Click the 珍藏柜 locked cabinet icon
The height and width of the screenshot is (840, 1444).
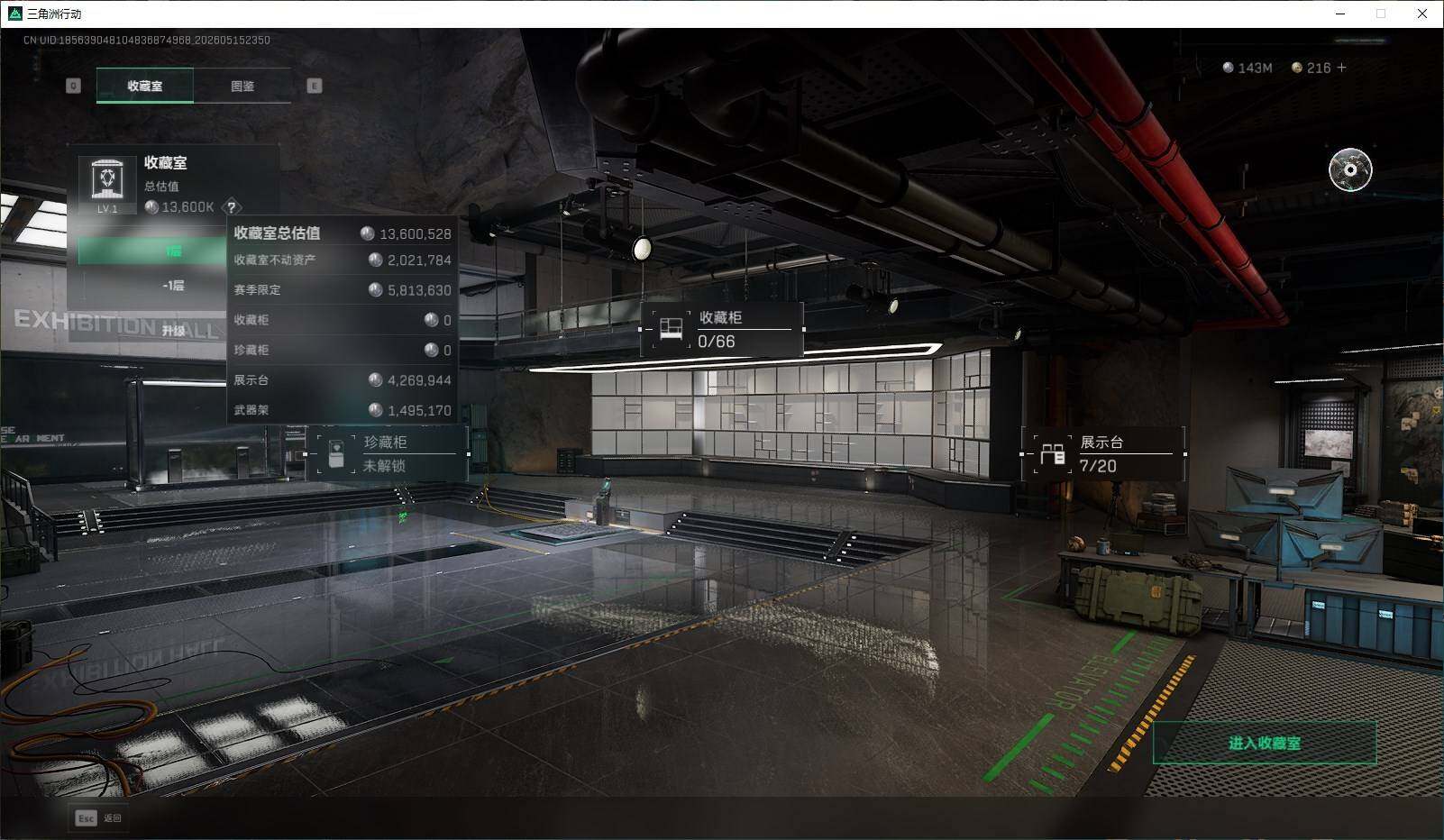click(x=337, y=453)
